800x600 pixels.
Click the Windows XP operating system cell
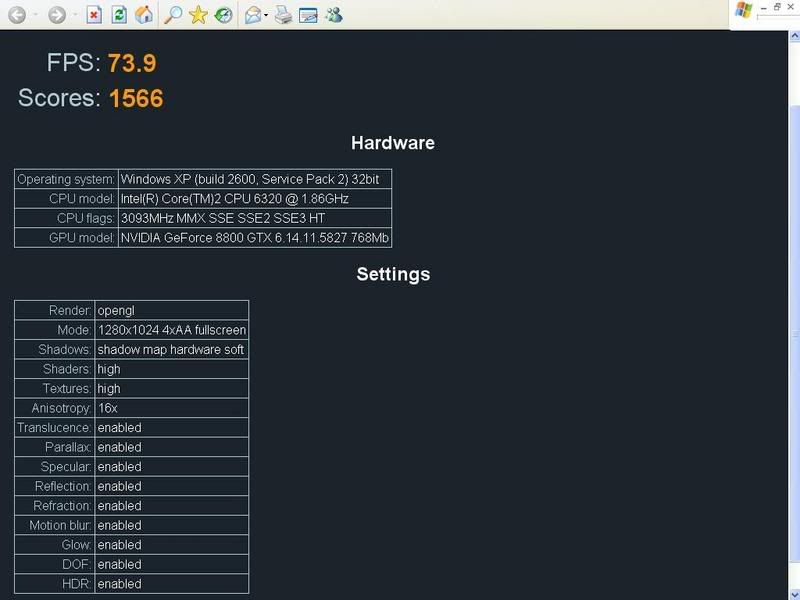tap(255, 179)
